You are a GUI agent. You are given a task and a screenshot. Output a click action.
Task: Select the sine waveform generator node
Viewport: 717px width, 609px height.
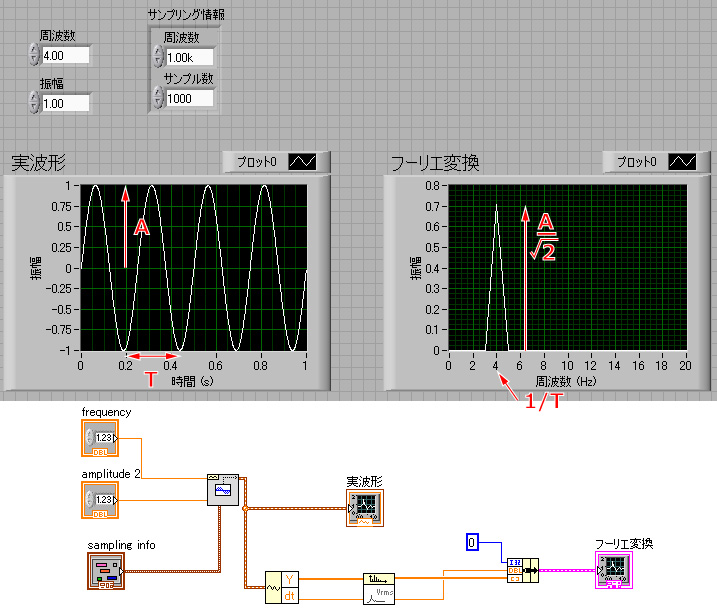[x=222, y=490]
